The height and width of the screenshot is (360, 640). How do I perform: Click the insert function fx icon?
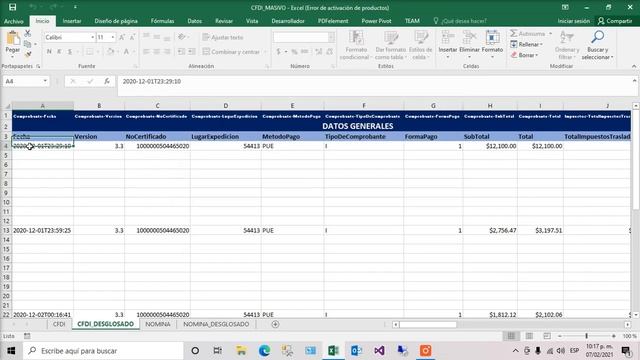pos(107,81)
